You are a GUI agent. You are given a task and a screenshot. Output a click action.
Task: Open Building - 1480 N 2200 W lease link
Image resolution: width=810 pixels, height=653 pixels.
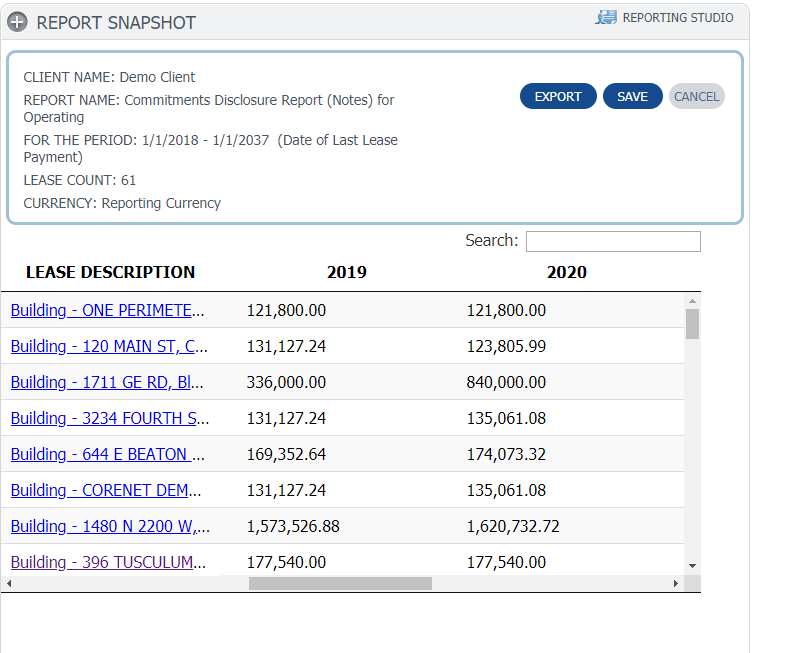(109, 526)
